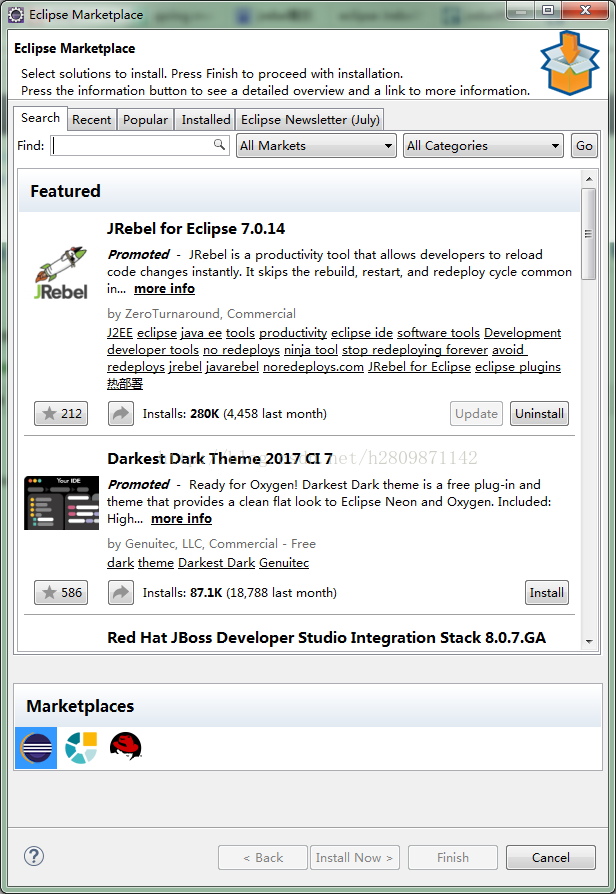Image resolution: width=616 pixels, height=894 pixels.
Task: Favorite JRebel using the 212 star button
Action: click(61, 413)
